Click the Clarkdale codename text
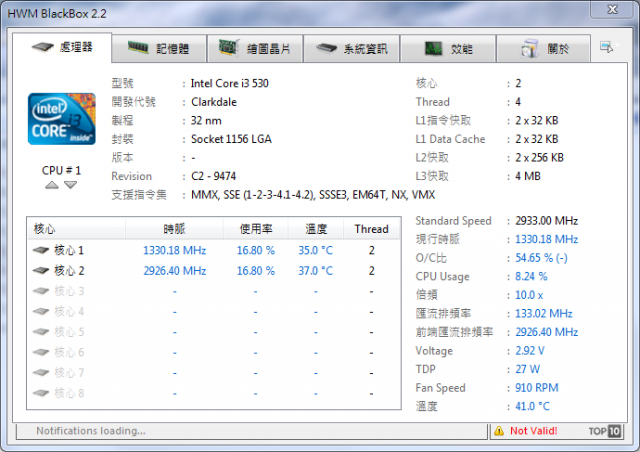 pyautogui.click(x=214, y=102)
